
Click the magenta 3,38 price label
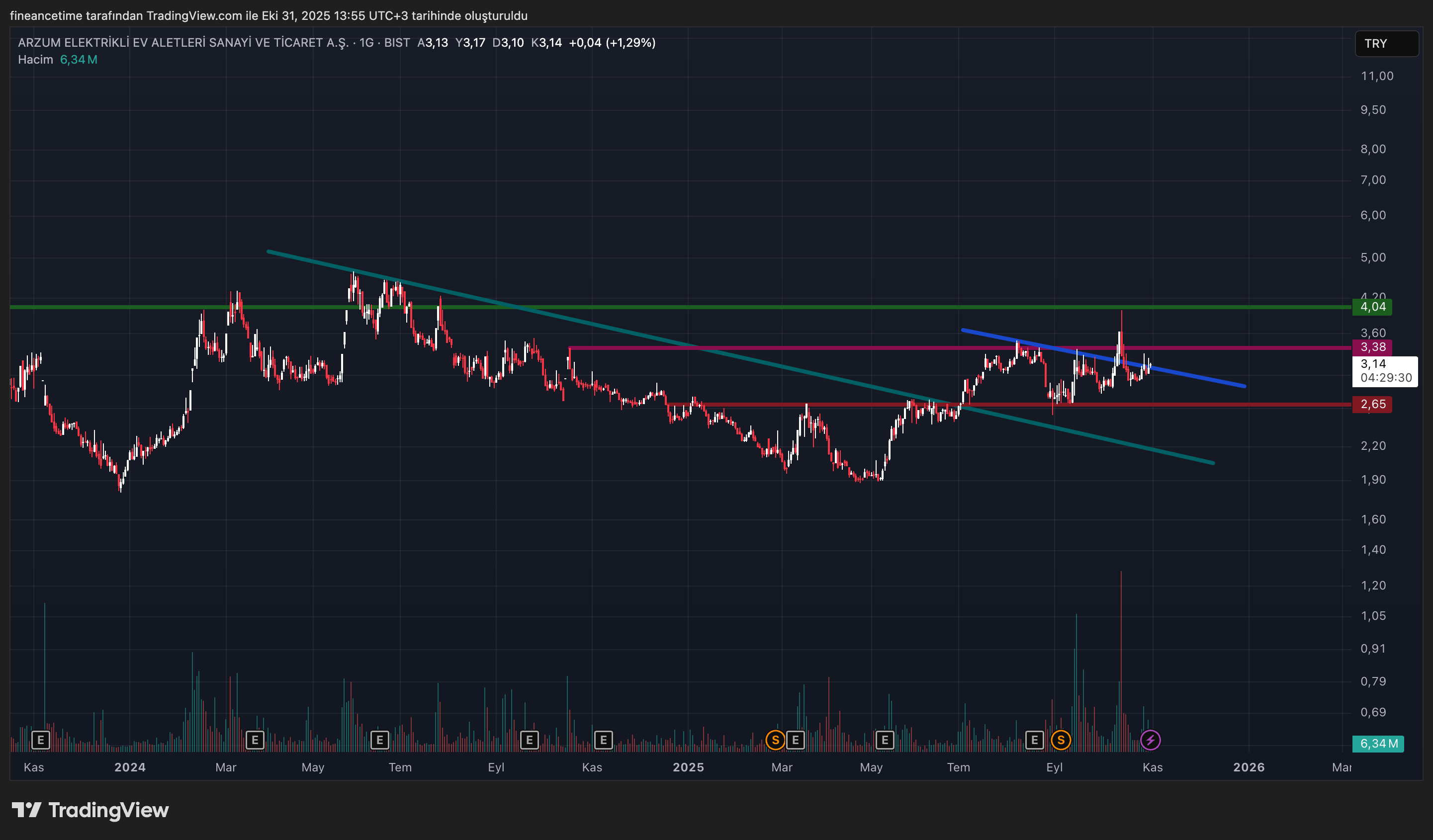point(1373,347)
